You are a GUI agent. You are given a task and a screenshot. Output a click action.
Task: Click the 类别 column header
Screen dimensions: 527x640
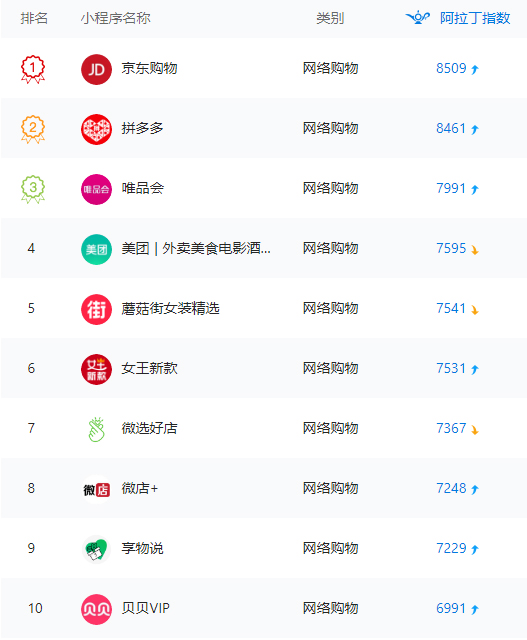coord(330,18)
